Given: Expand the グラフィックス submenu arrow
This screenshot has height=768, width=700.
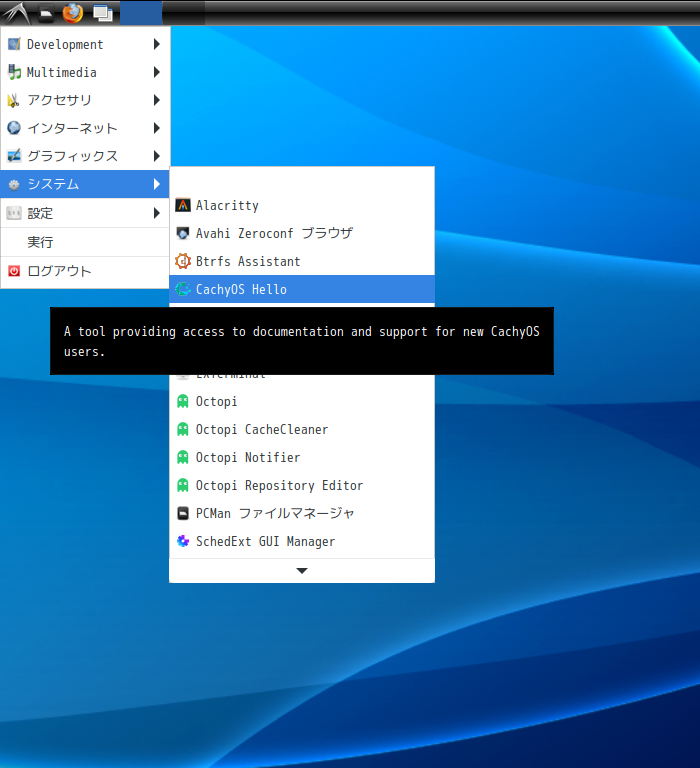Looking at the screenshot, I should [x=157, y=156].
